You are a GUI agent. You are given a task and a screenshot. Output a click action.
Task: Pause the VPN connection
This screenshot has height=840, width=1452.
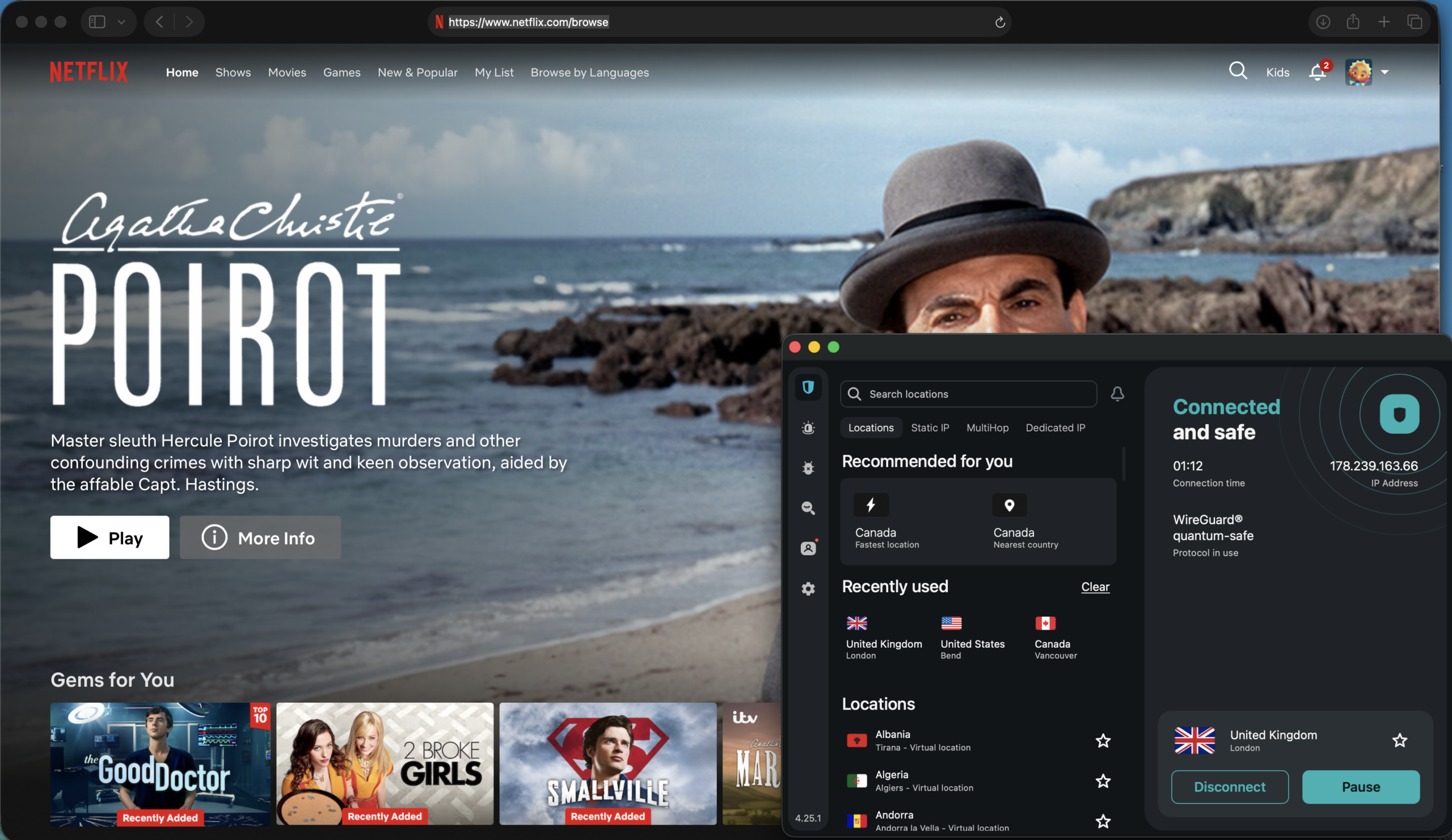pos(1361,787)
